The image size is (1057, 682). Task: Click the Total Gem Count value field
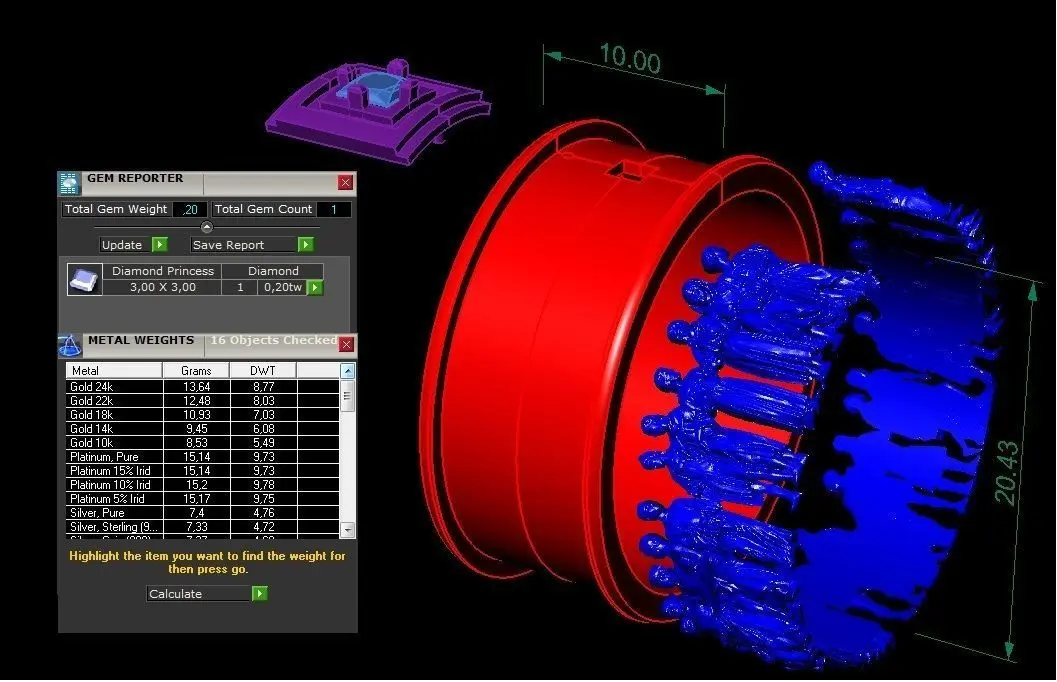(334, 210)
